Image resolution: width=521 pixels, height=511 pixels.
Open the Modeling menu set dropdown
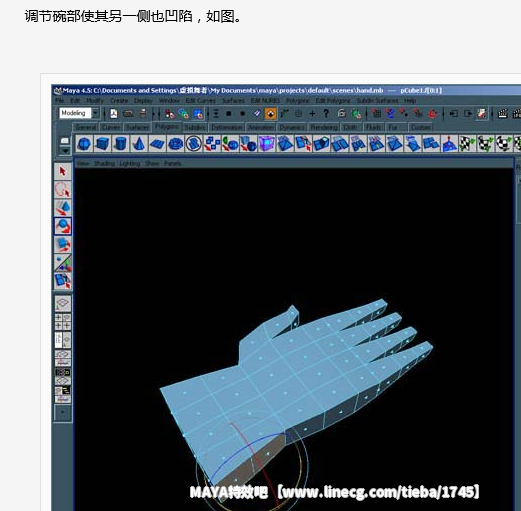[x=96, y=113]
